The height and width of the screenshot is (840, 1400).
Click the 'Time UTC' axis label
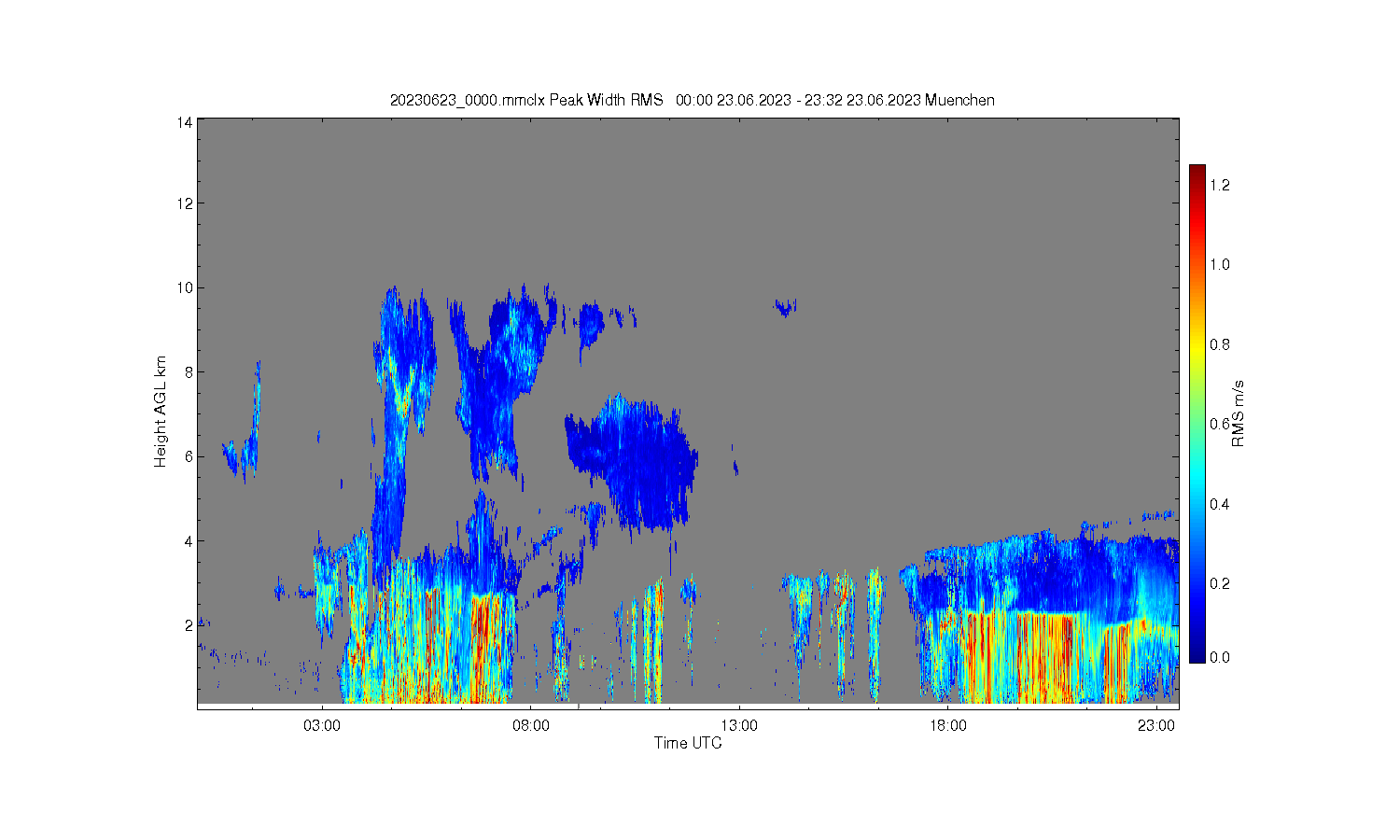pyautogui.click(x=688, y=743)
